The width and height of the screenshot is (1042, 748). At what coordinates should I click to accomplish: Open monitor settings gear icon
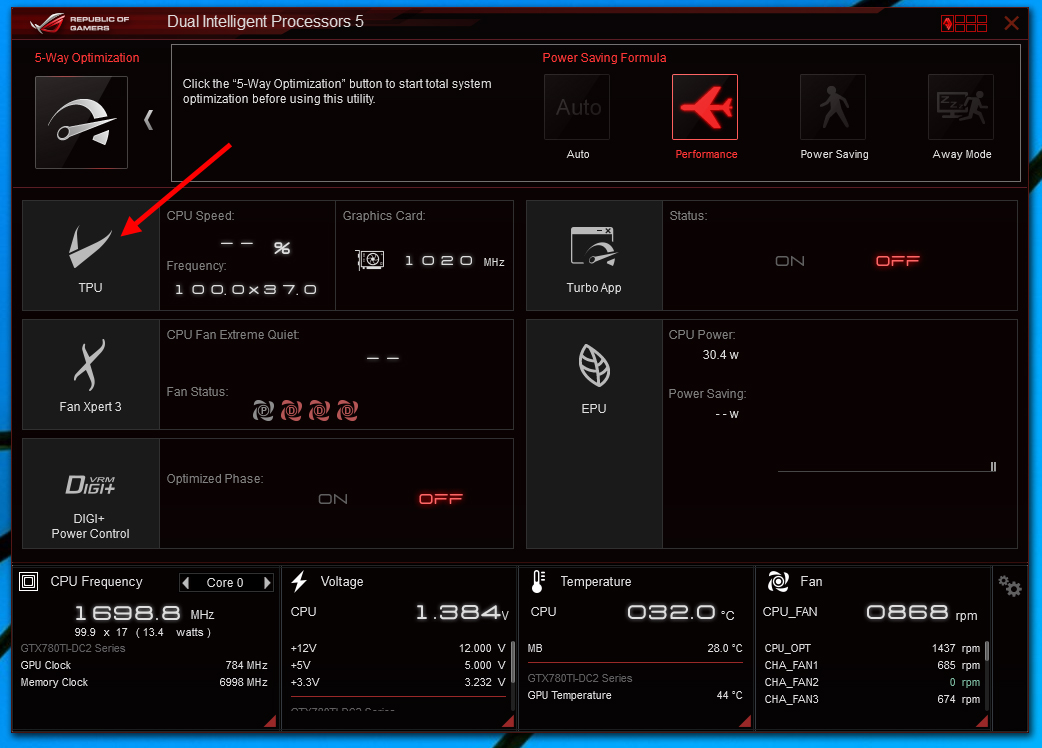coord(1009,585)
